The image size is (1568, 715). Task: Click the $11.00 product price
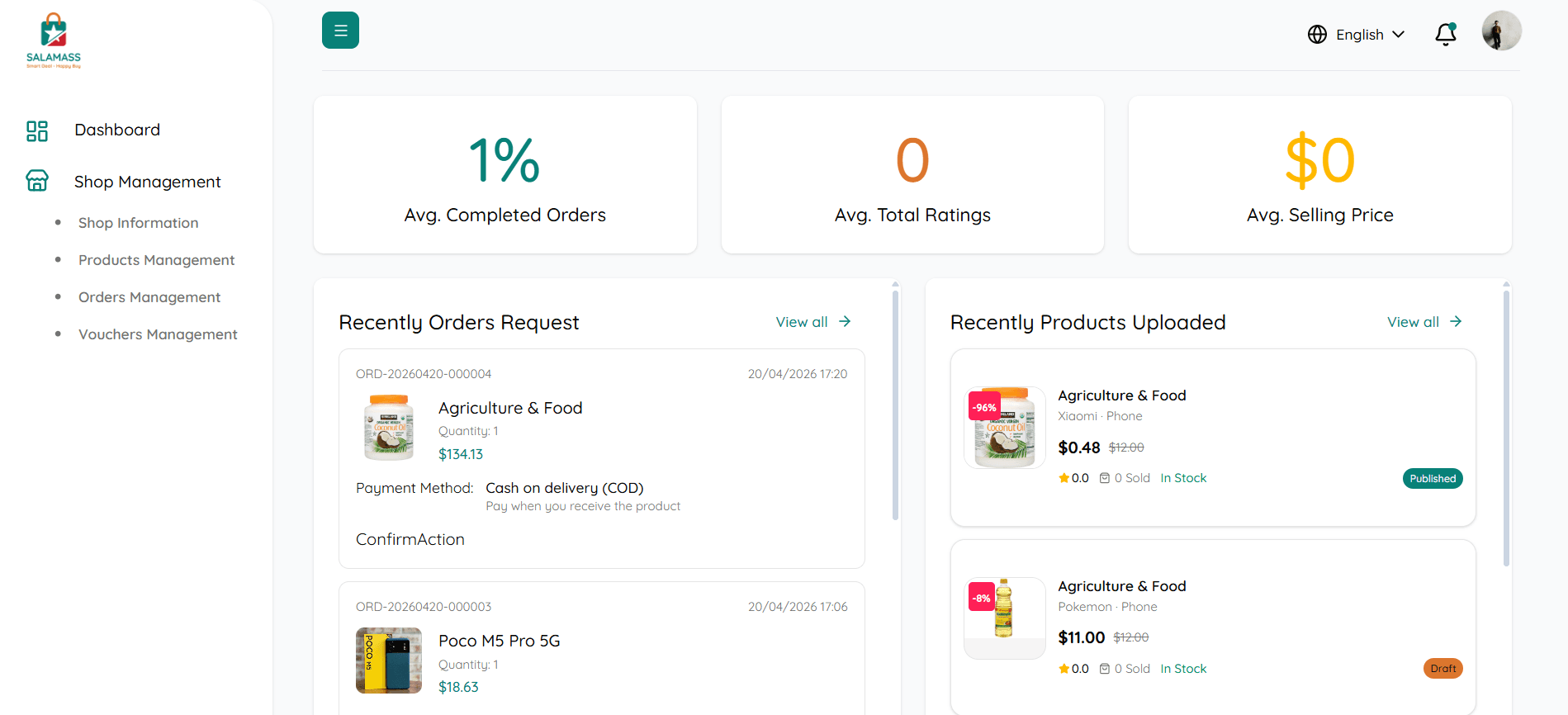(1082, 637)
